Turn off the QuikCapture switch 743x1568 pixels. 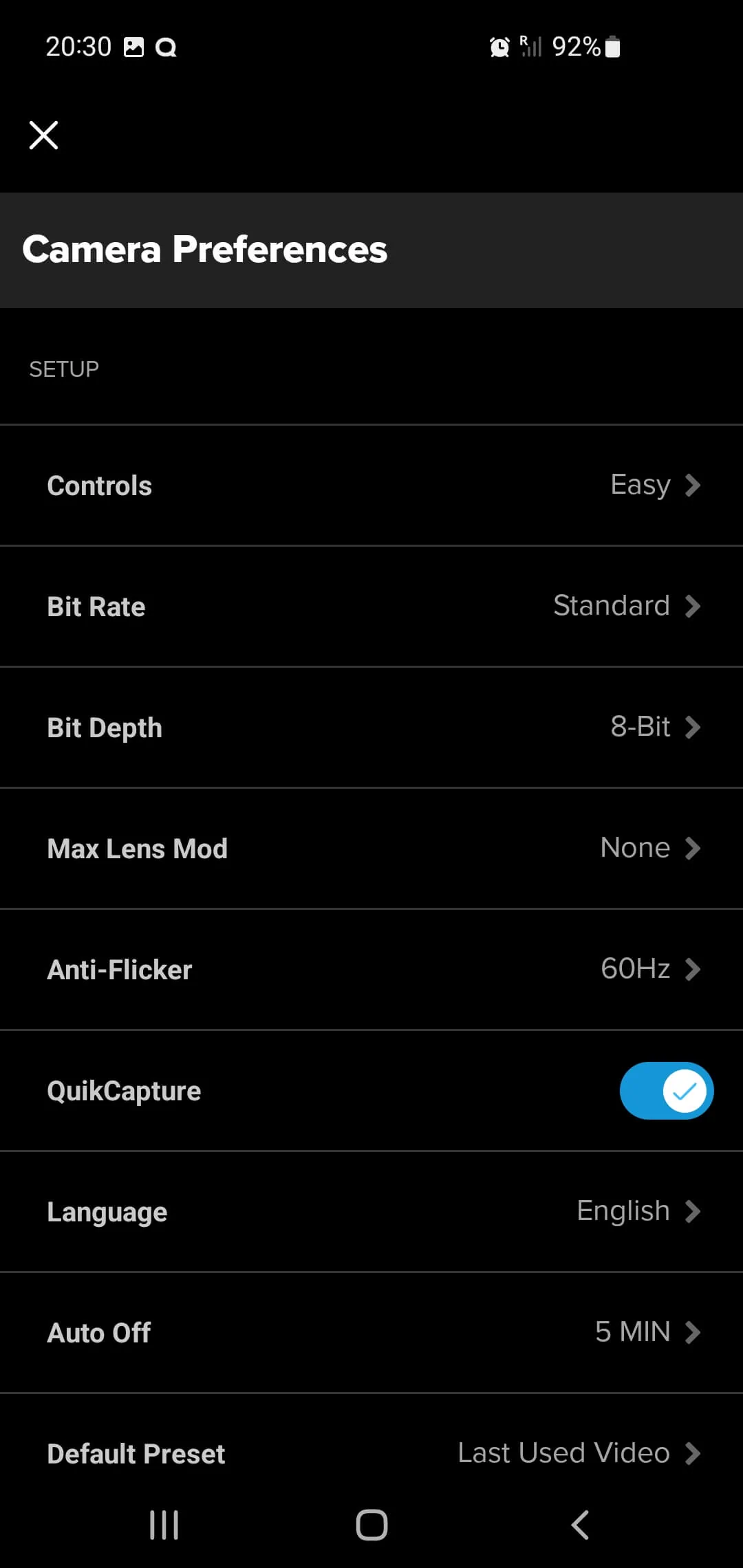point(666,1091)
